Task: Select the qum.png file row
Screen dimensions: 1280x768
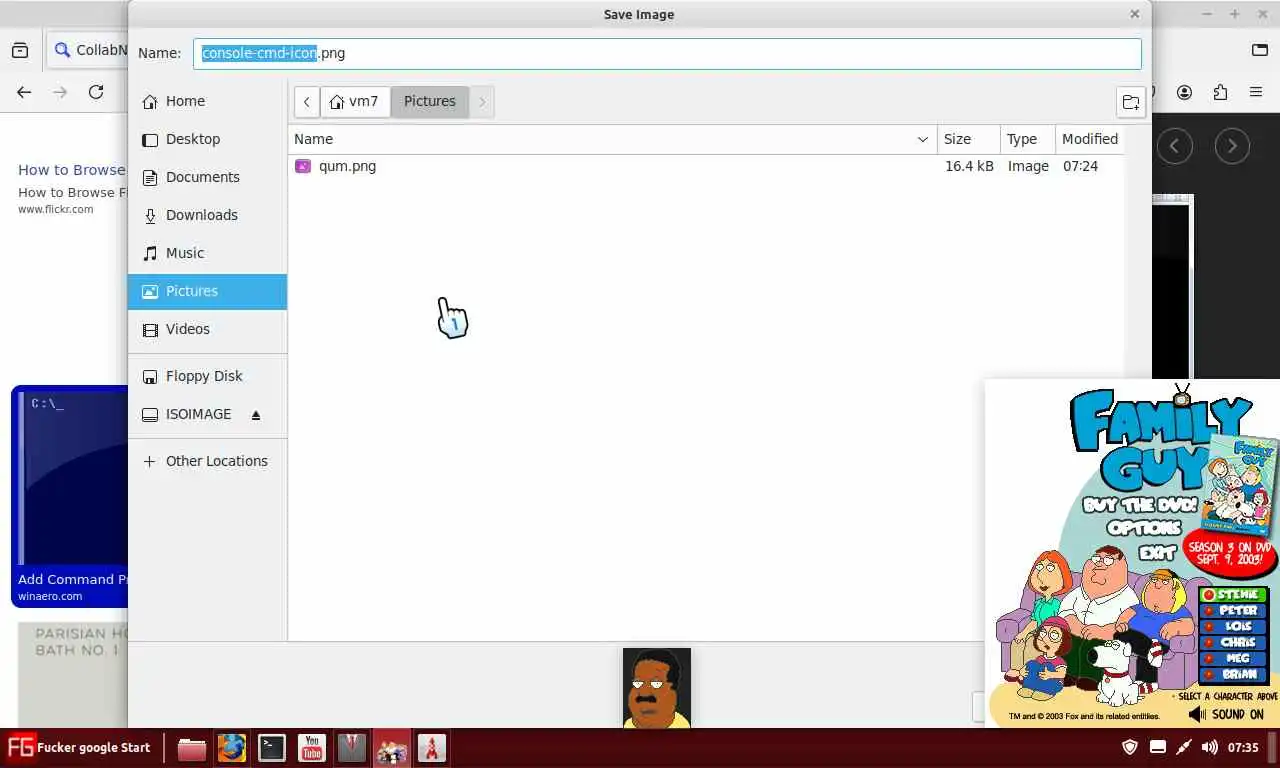Action: (706, 166)
